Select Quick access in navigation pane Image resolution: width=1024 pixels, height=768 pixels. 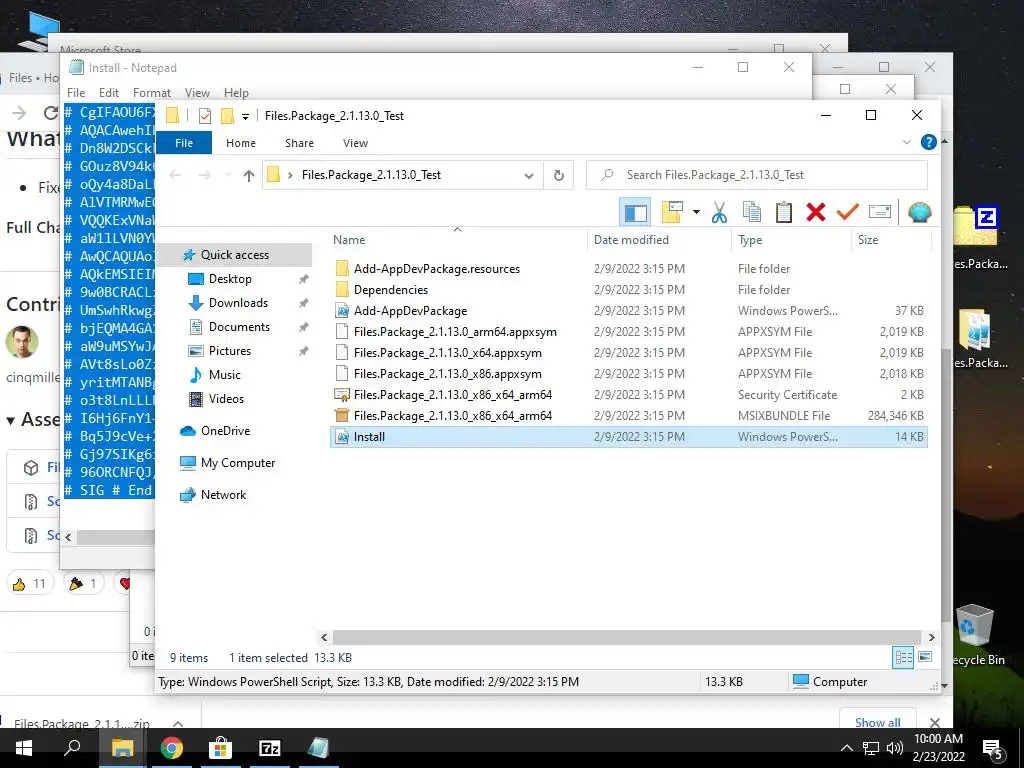[x=234, y=255]
